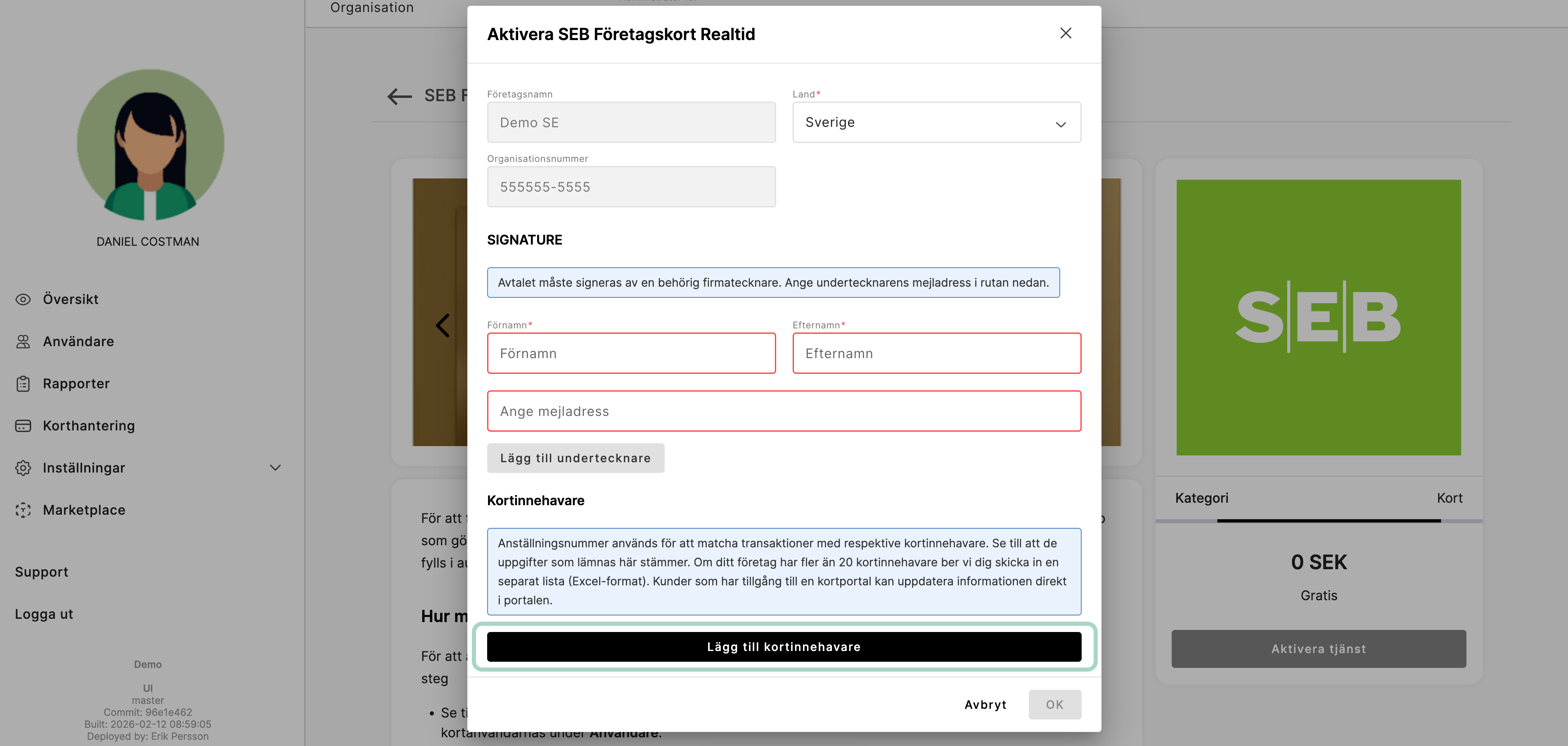Click the Förnamn input field
The image size is (1568, 746).
pos(631,353)
